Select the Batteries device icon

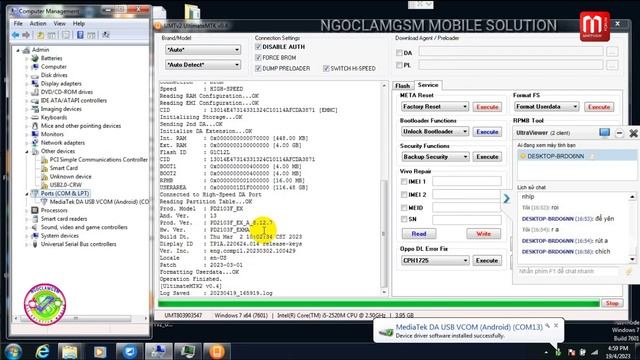click(x=35, y=58)
